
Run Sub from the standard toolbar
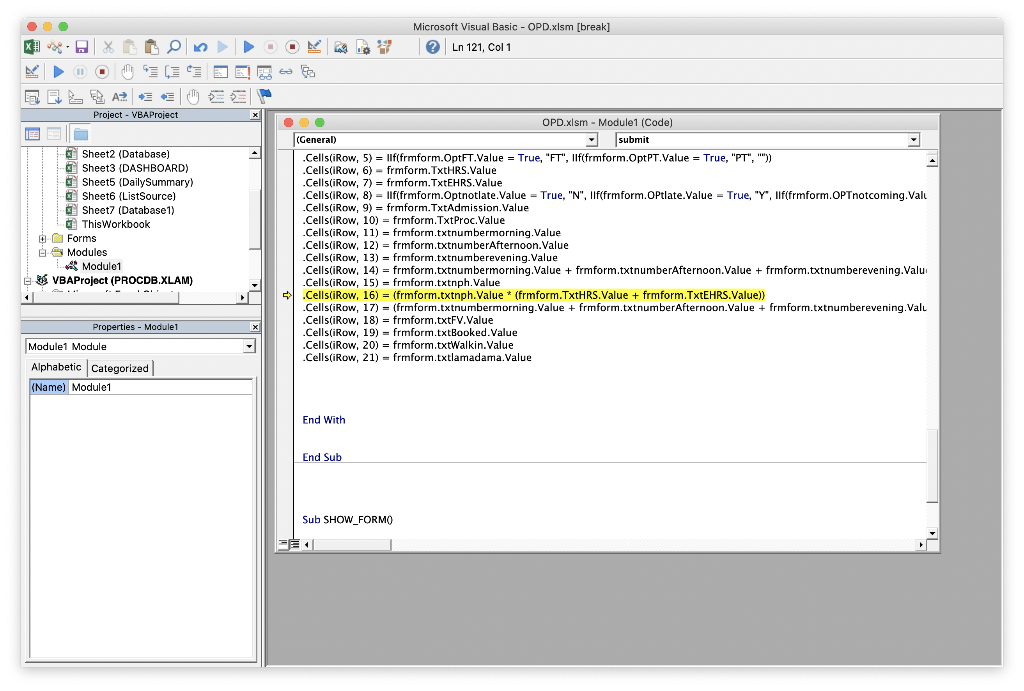[x=249, y=47]
